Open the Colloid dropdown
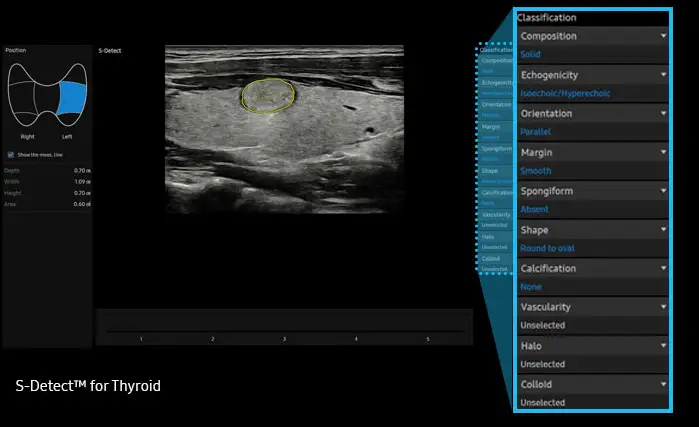Viewport: 699px width, 427px height. [593, 384]
